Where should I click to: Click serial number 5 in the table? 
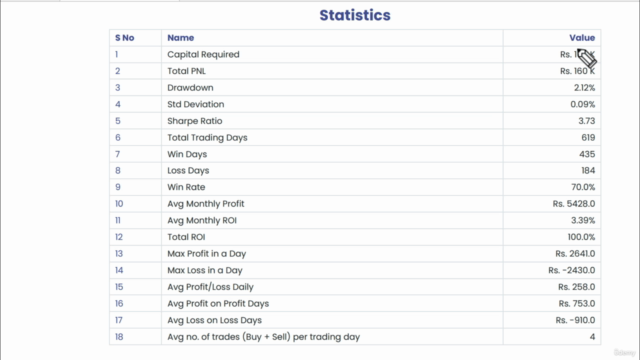118,121
